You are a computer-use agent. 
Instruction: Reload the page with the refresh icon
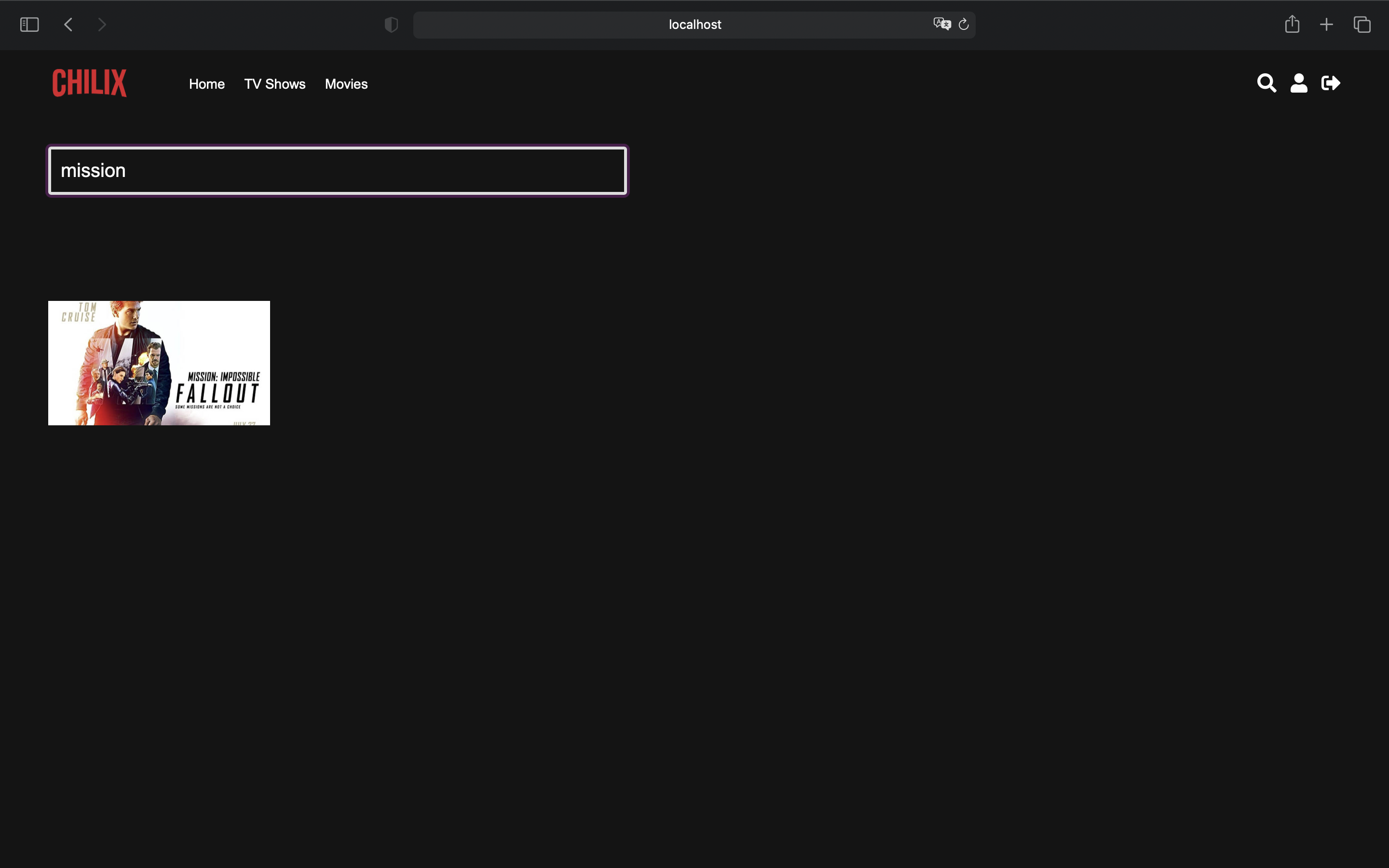coord(963,24)
